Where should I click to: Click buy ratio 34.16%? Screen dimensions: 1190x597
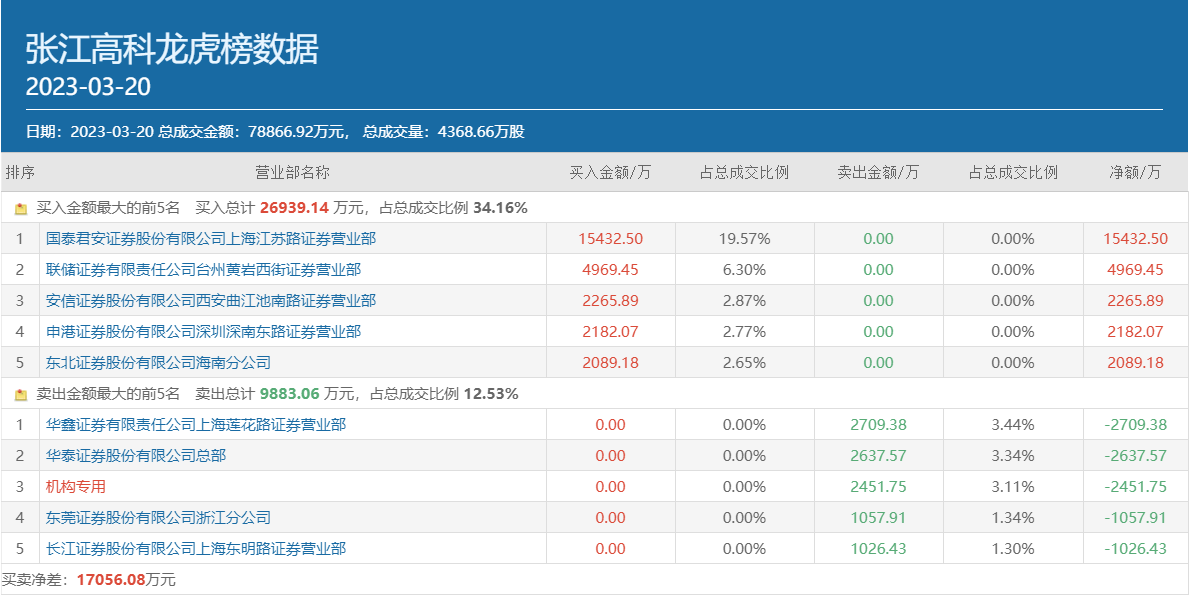(x=500, y=208)
